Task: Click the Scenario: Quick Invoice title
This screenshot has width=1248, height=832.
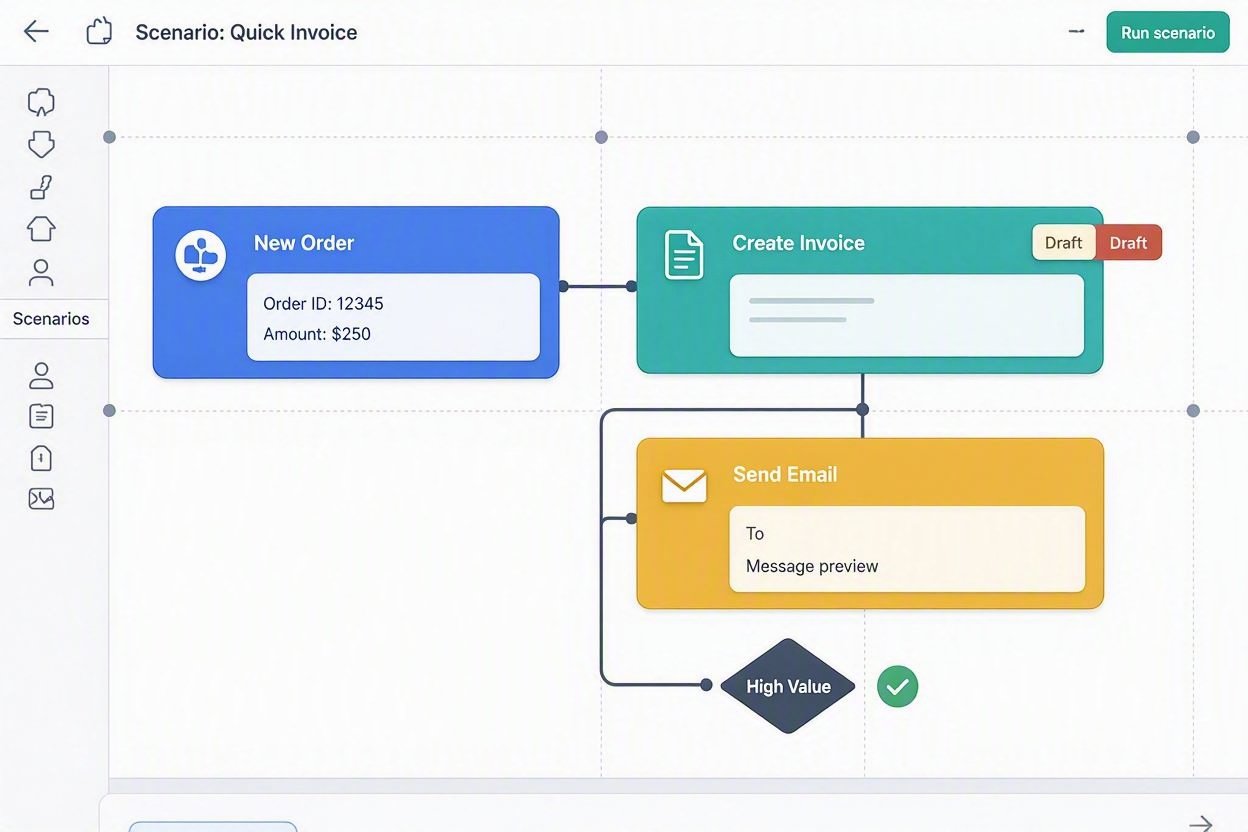Action: click(x=246, y=32)
